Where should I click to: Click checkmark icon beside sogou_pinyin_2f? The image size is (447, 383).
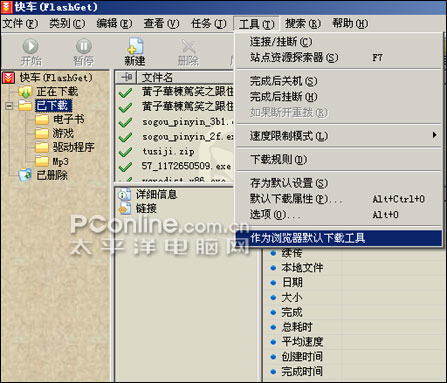tap(125, 137)
